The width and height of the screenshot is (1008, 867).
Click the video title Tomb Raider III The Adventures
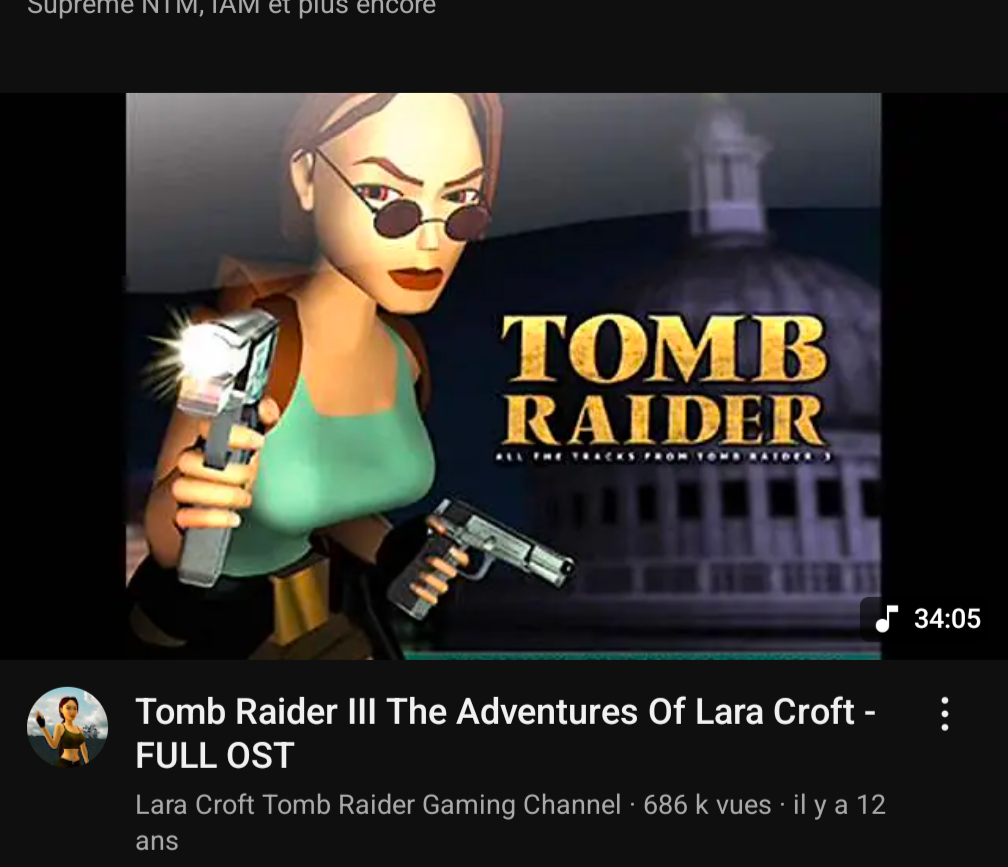505,712
